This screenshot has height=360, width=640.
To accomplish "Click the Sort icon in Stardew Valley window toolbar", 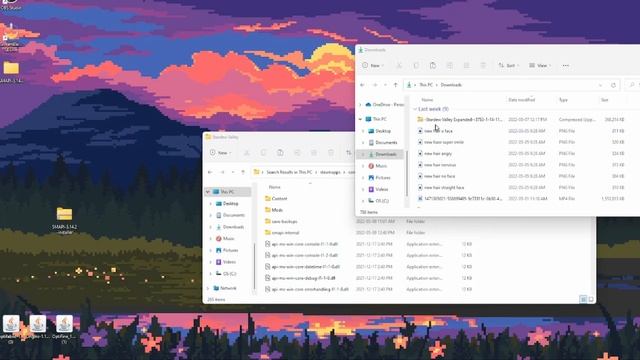I will [349, 153].
